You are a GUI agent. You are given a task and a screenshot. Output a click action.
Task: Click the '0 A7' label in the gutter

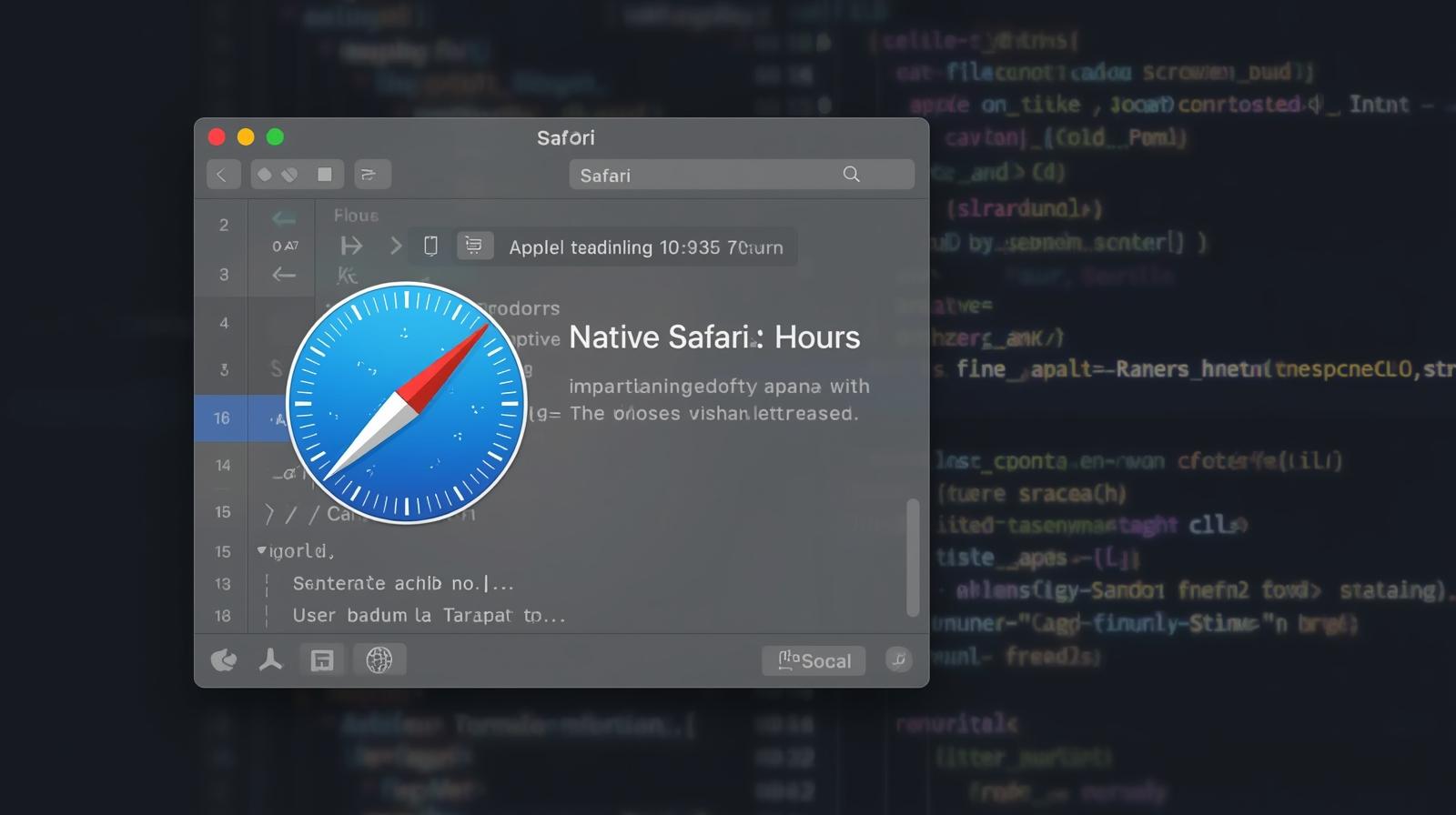(285, 246)
